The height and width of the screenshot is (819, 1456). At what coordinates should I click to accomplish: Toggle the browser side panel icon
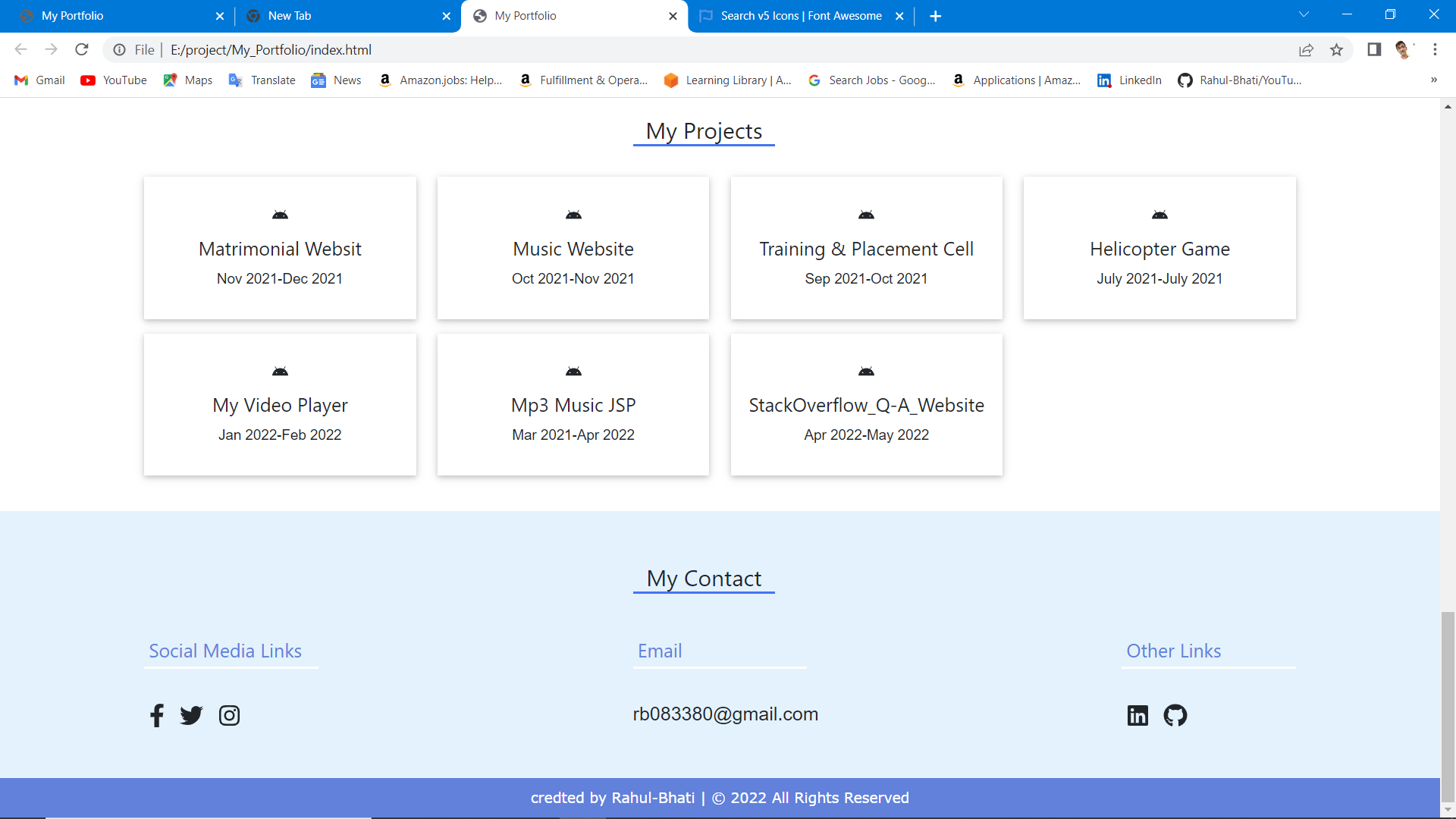point(1373,50)
